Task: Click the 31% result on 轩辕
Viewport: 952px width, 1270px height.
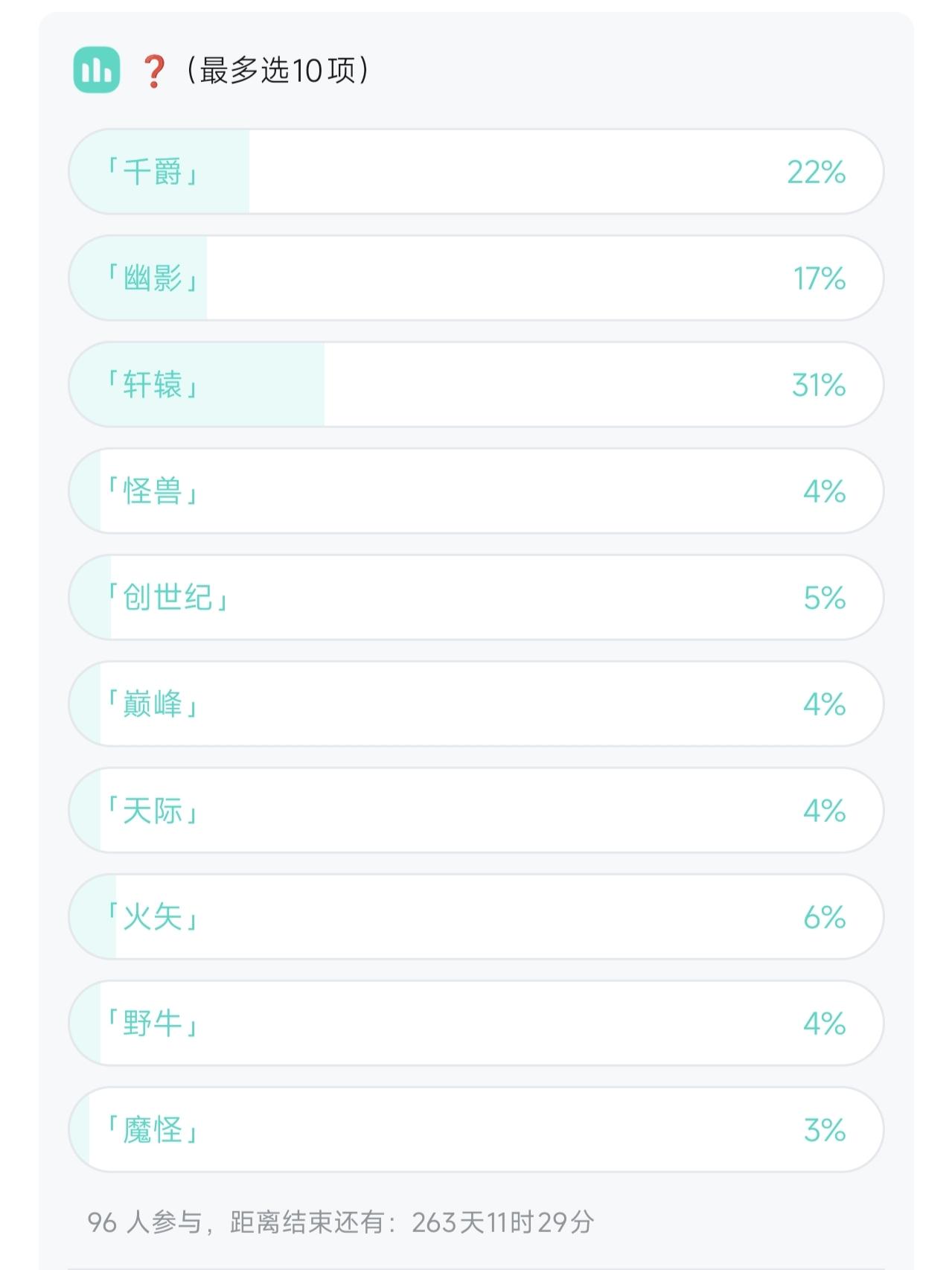Action: tap(818, 385)
